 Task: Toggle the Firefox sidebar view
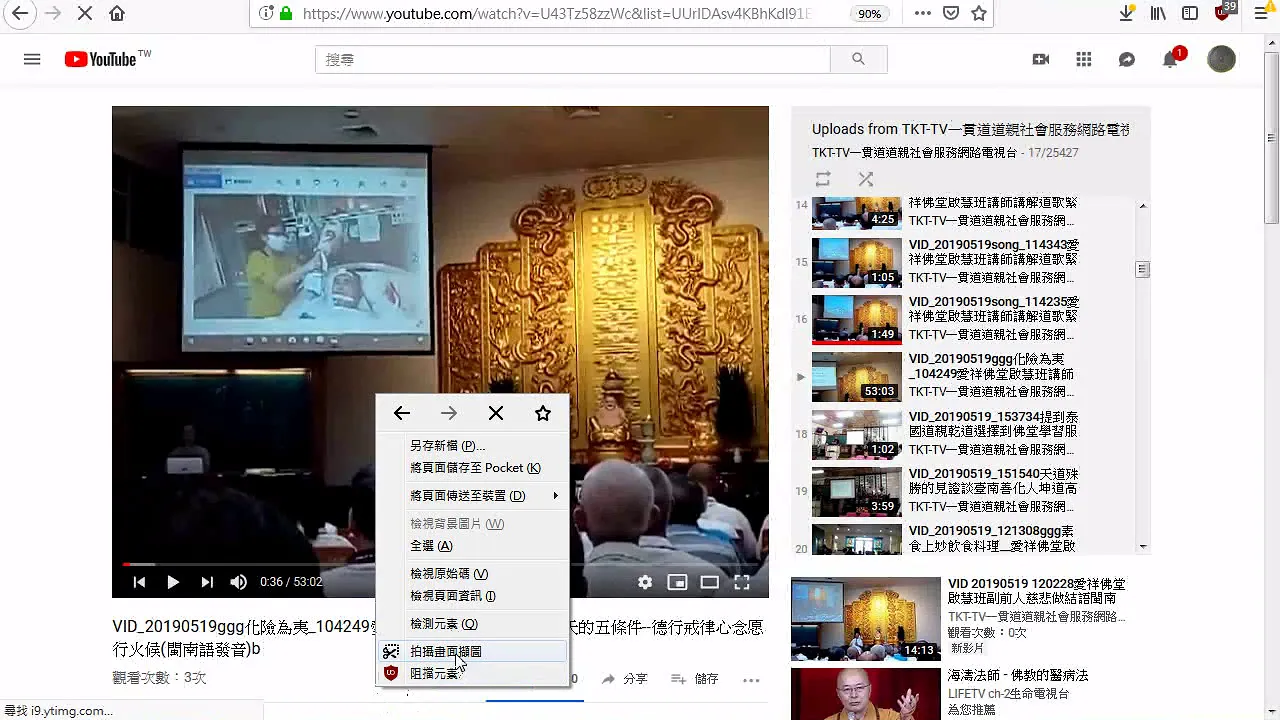tap(1190, 14)
